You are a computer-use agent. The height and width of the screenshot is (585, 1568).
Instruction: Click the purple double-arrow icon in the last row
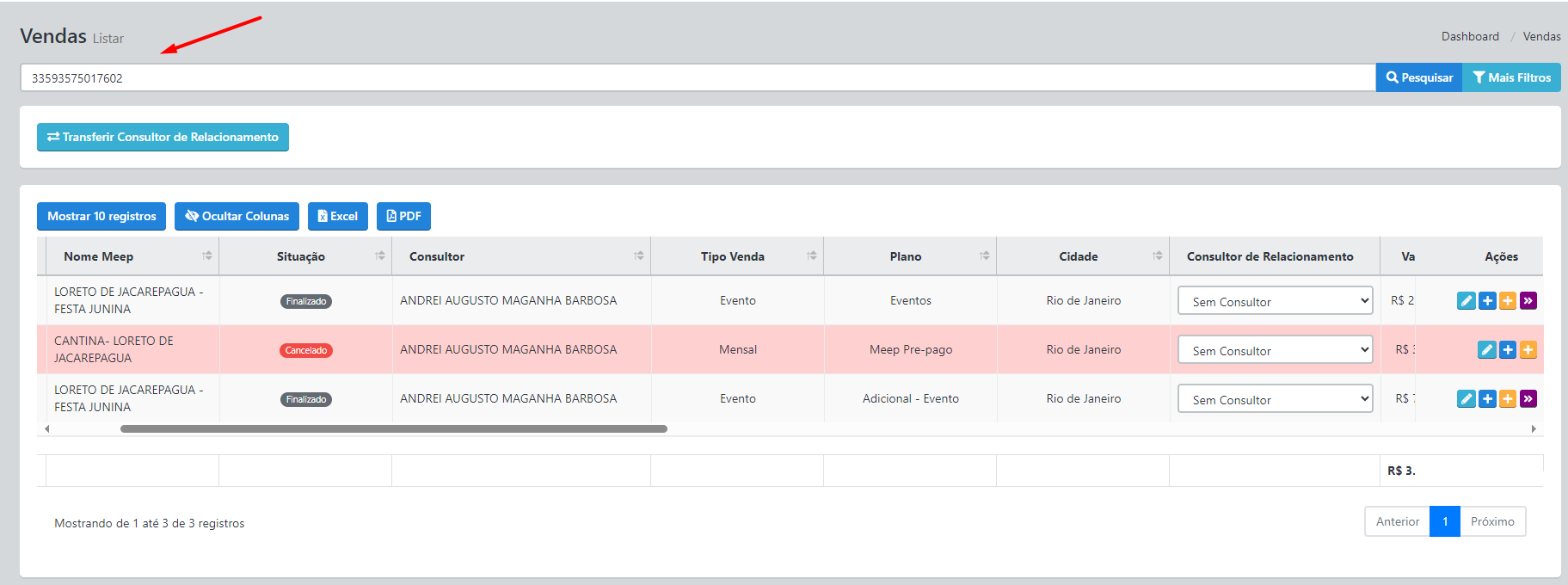[x=1528, y=399]
